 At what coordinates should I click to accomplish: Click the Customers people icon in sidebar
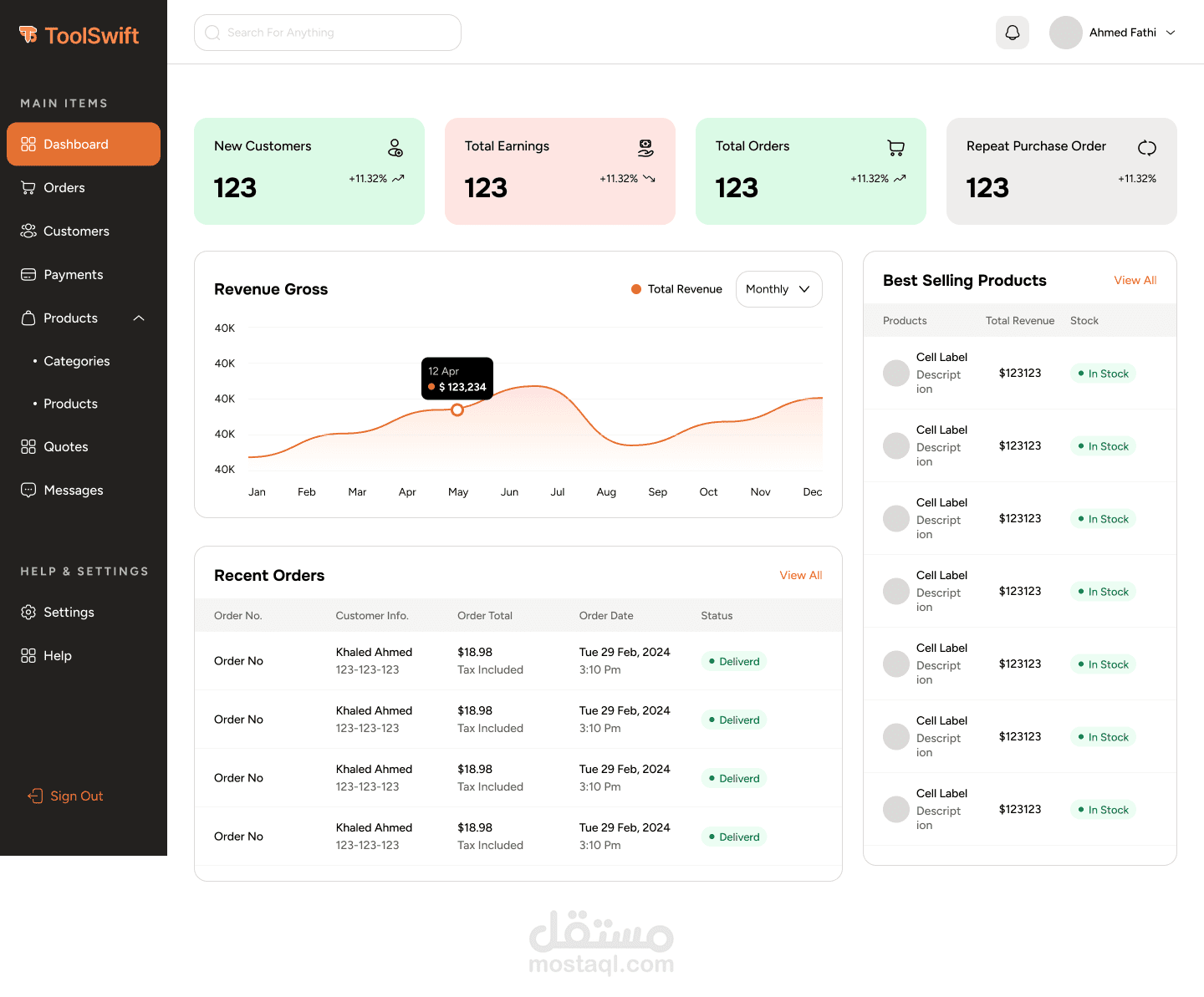click(x=28, y=231)
